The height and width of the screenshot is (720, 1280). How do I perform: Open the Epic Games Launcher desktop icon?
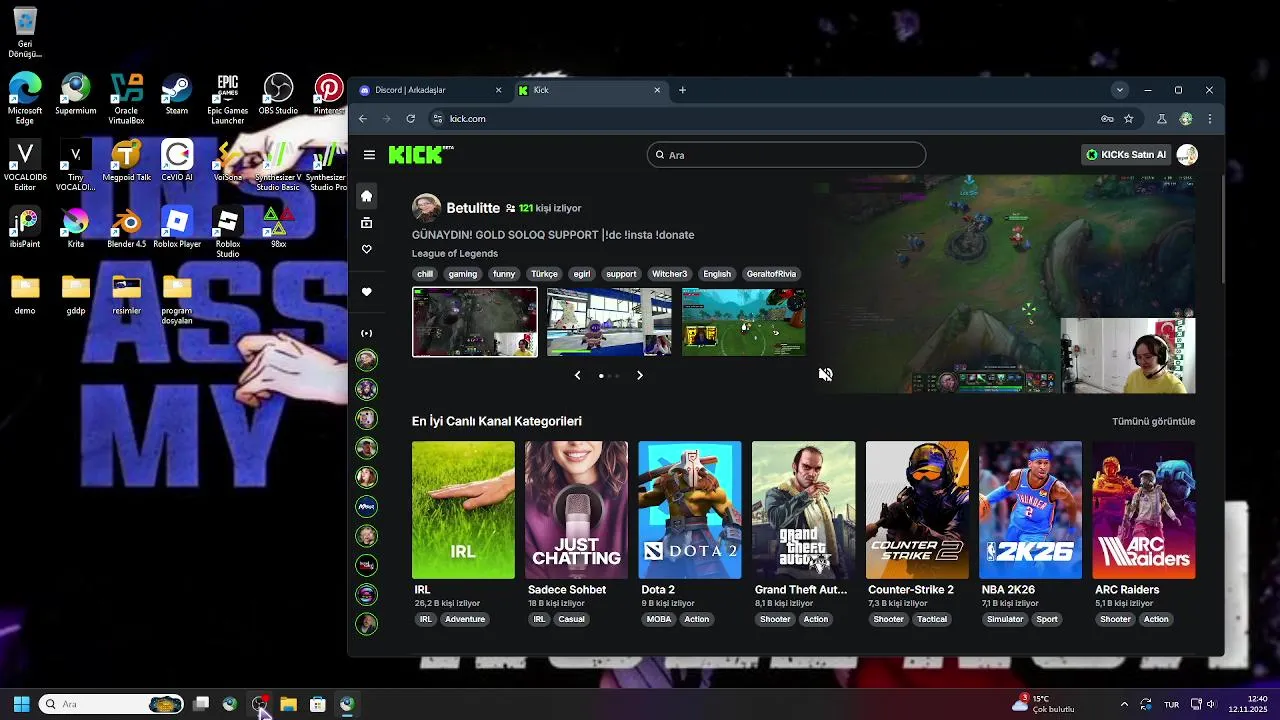[x=227, y=100]
